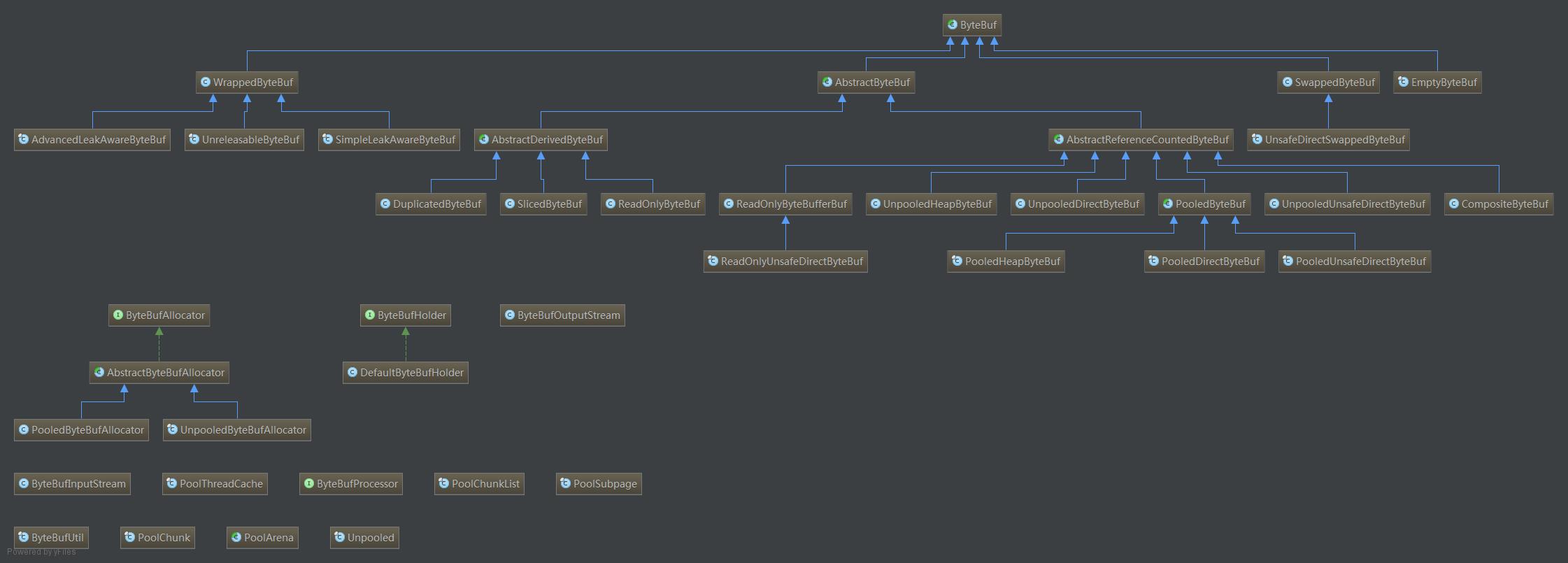
Task: Click the PooledByteBuf abstract class icon
Action: [1167, 204]
